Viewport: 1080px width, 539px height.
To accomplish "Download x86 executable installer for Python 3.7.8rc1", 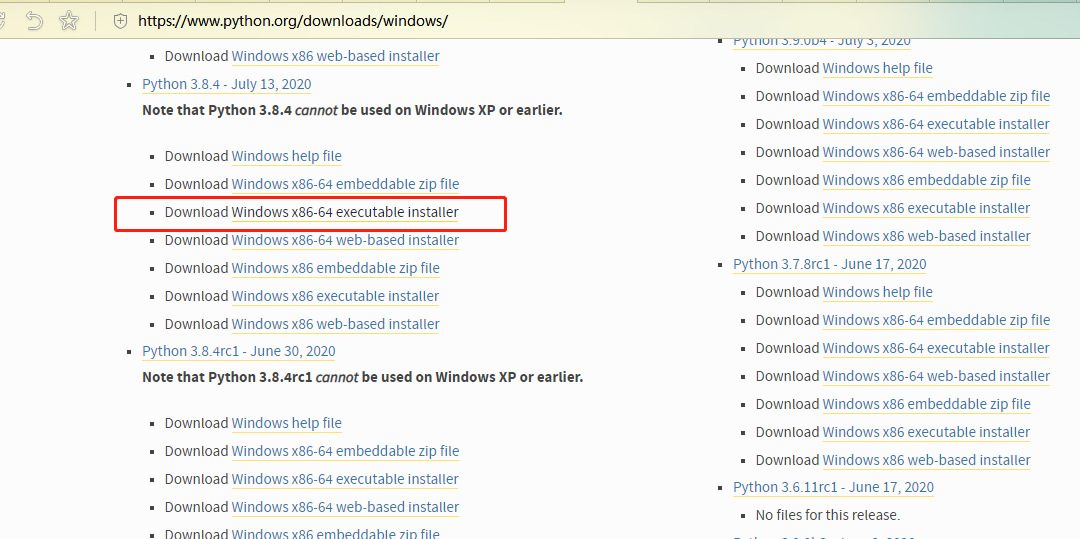I will click(926, 432).
